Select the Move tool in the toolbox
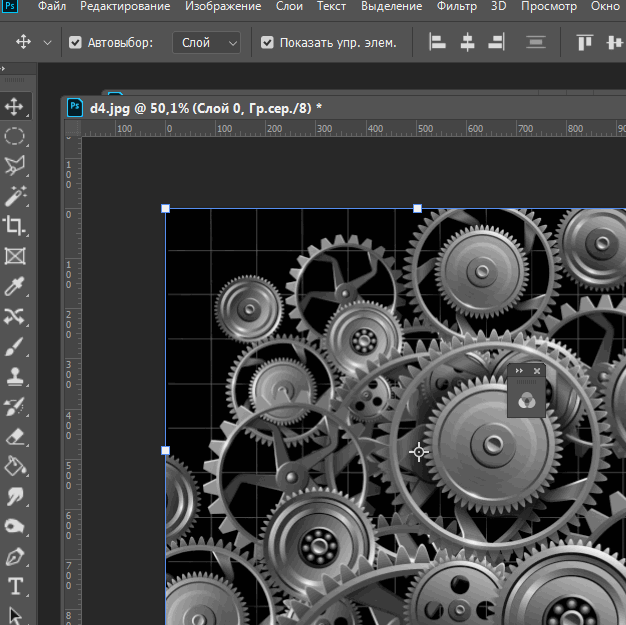 coord(14,107)
